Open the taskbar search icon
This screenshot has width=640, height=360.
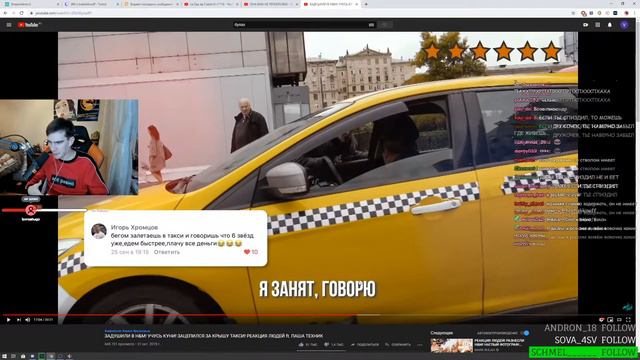13,356
